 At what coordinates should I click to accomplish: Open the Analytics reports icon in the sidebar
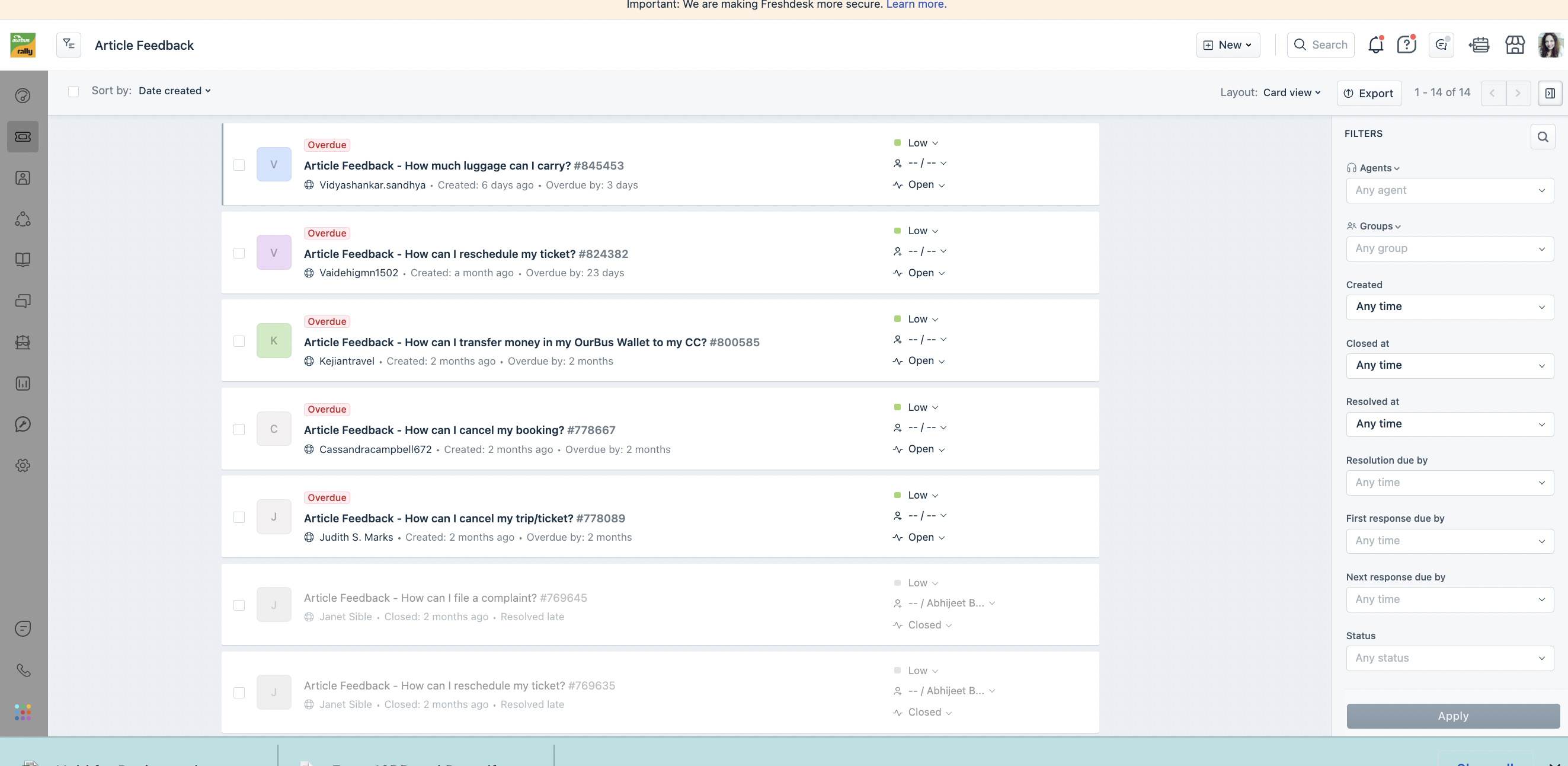(23, 384)
